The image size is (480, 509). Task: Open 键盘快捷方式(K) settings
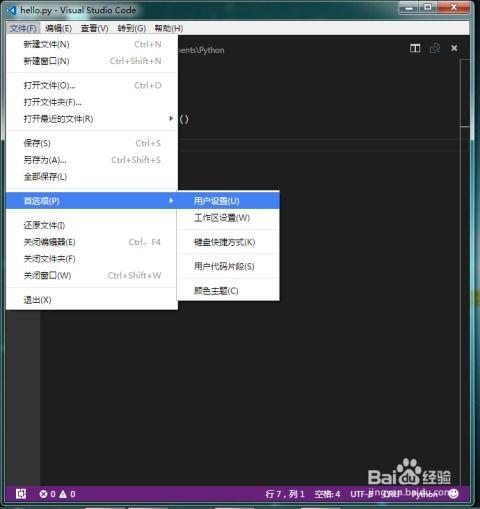coord(228,242)
